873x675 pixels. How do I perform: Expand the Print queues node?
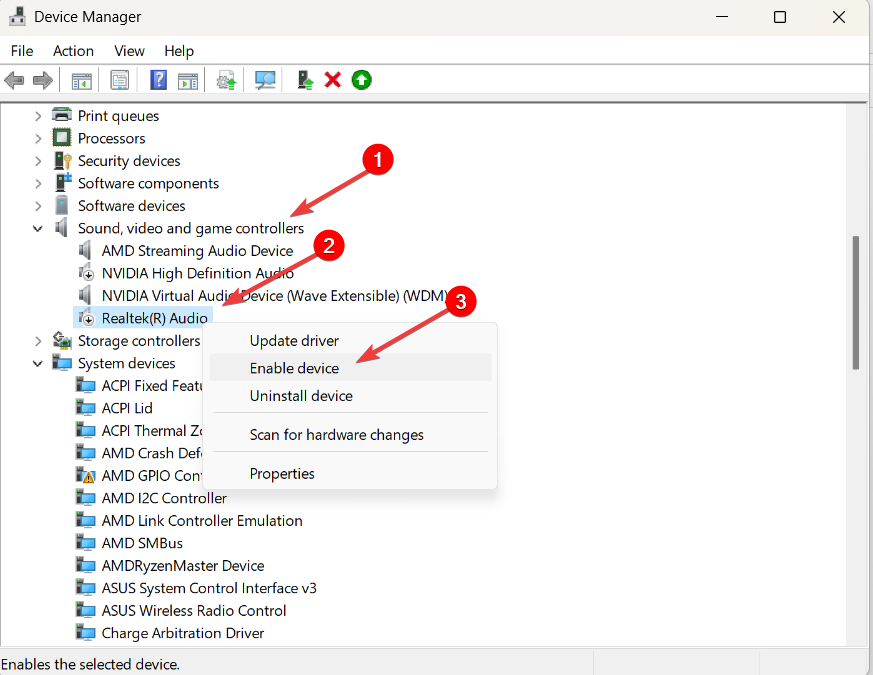38,116
